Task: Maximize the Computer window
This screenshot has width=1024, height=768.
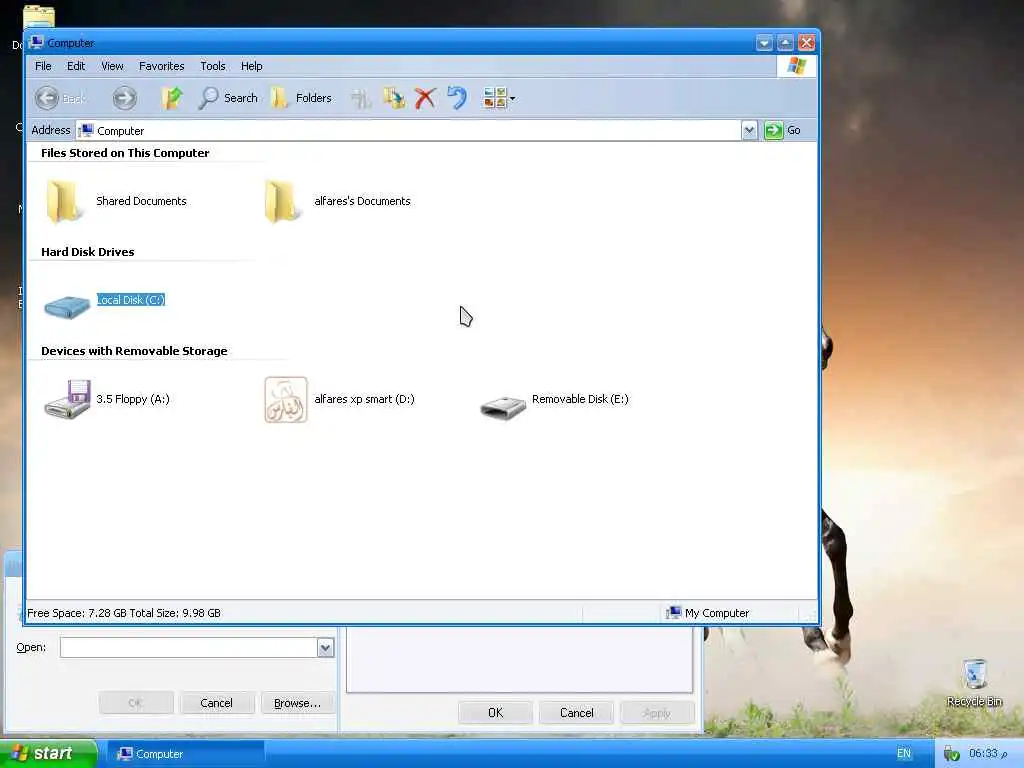Action: tap(786, 43)
